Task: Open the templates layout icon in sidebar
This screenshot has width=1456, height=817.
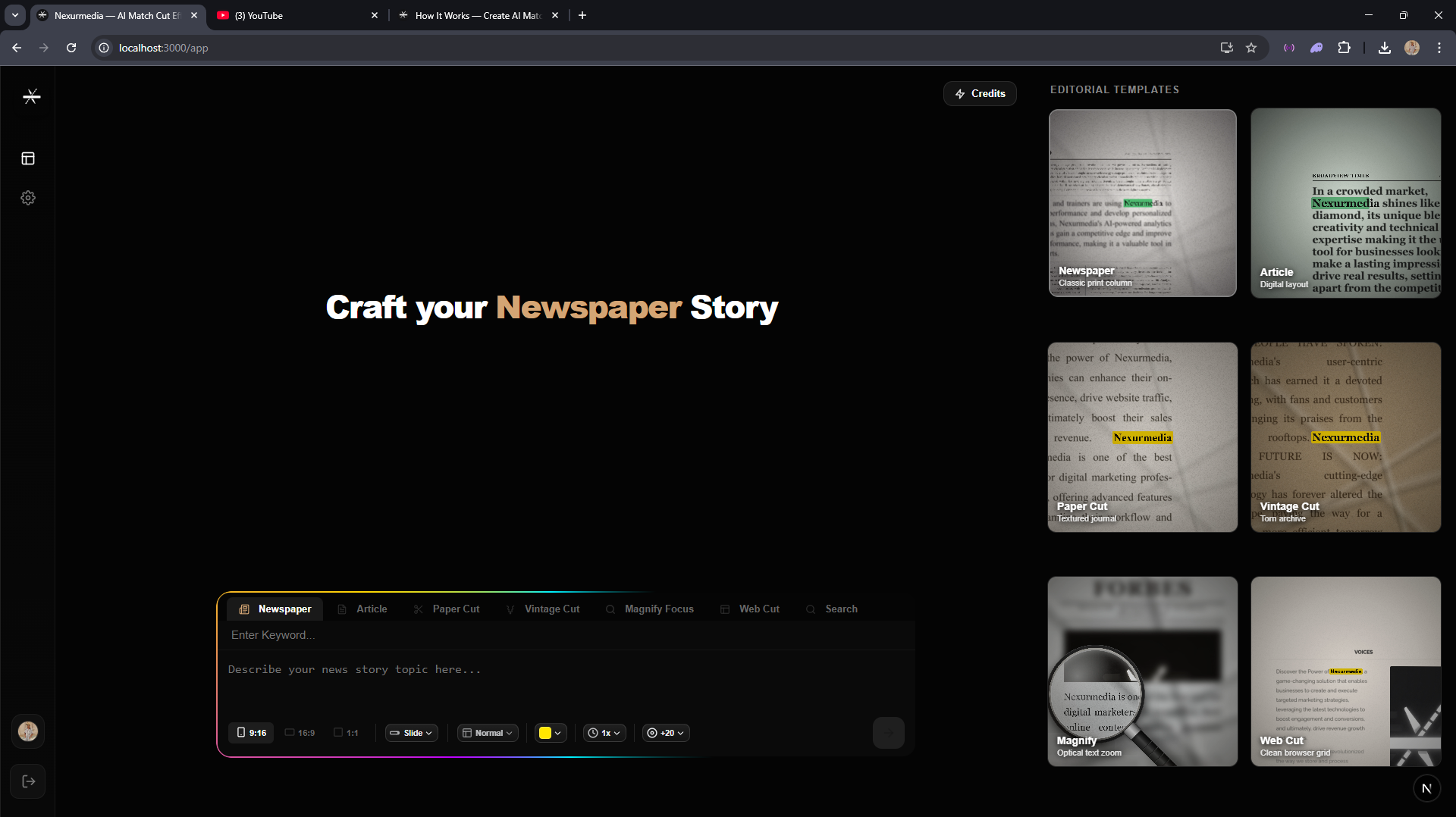Action: (x=28, y=158)
